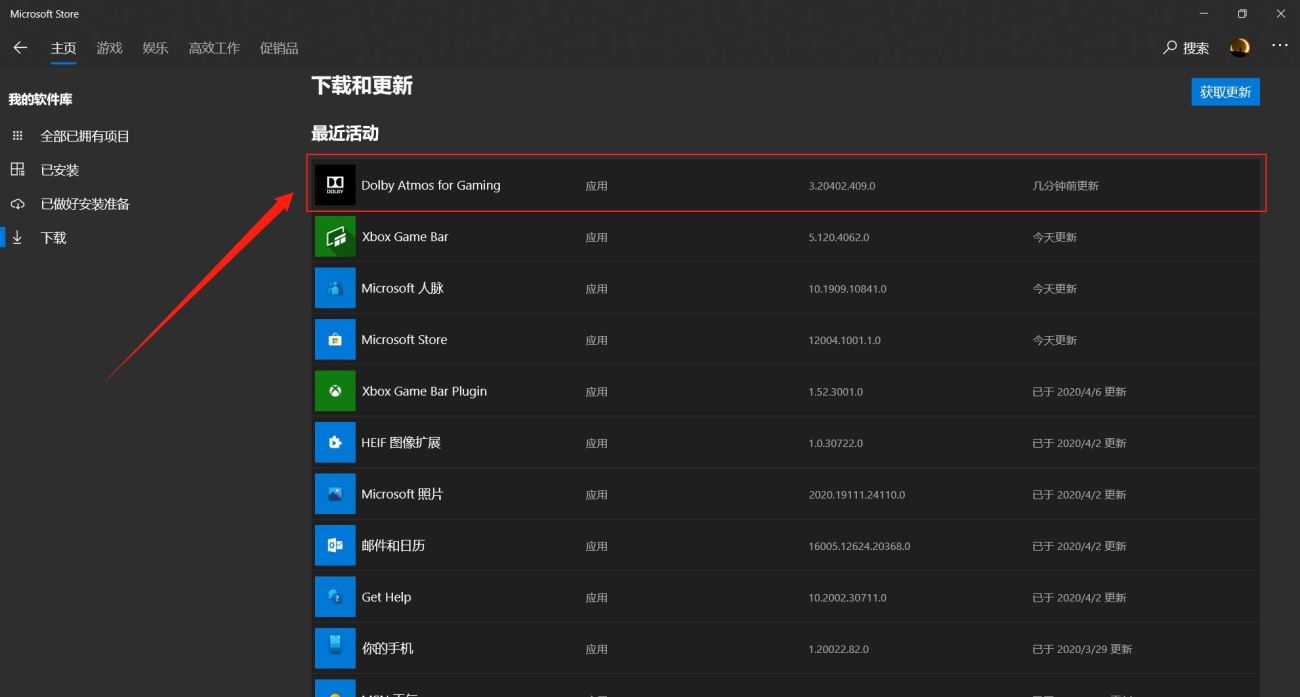
Task: Click 已于 2020/3/29 更新 status
Action: coord(1083,649)
